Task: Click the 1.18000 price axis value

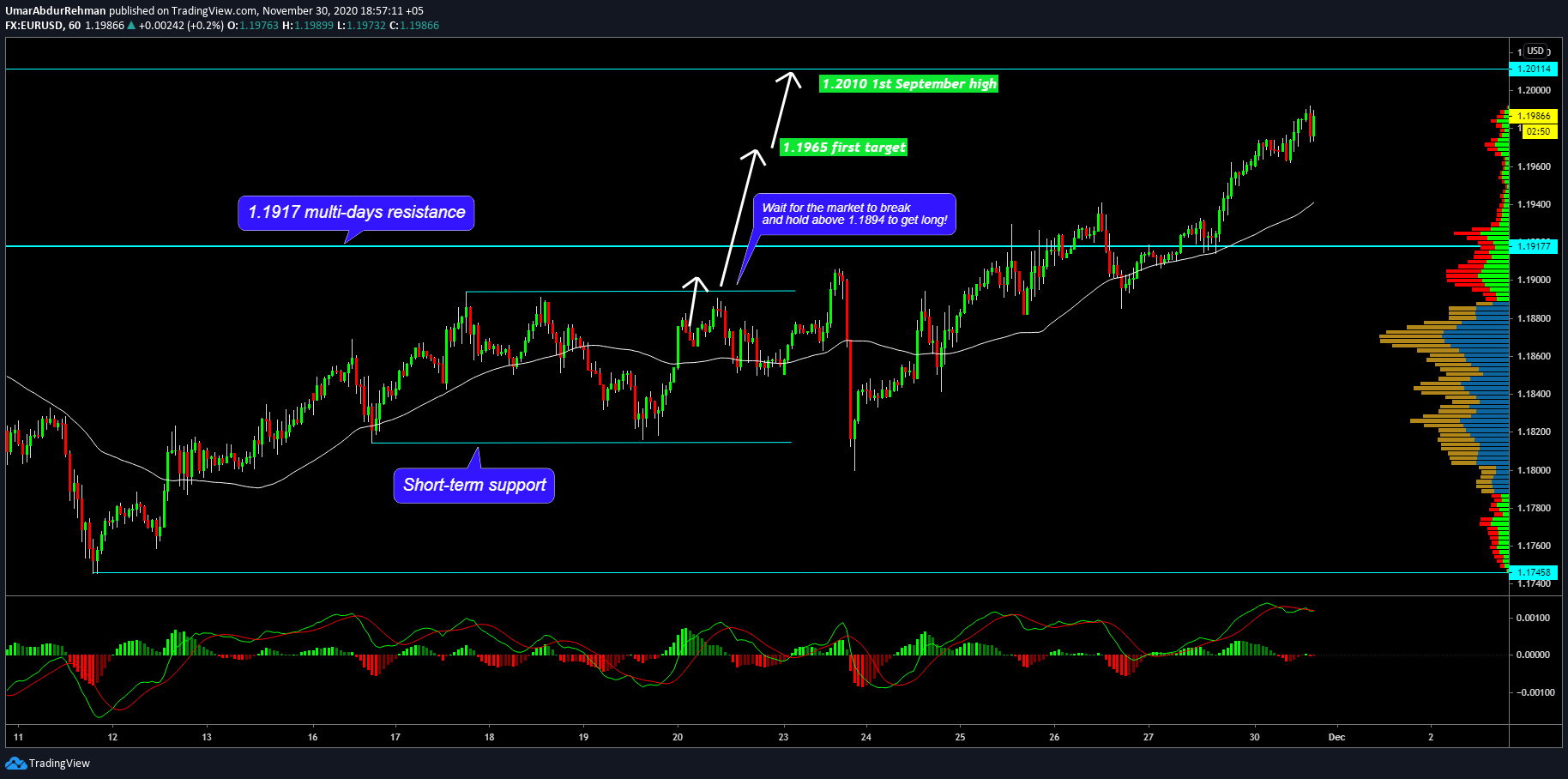Action: point(1534,470)
